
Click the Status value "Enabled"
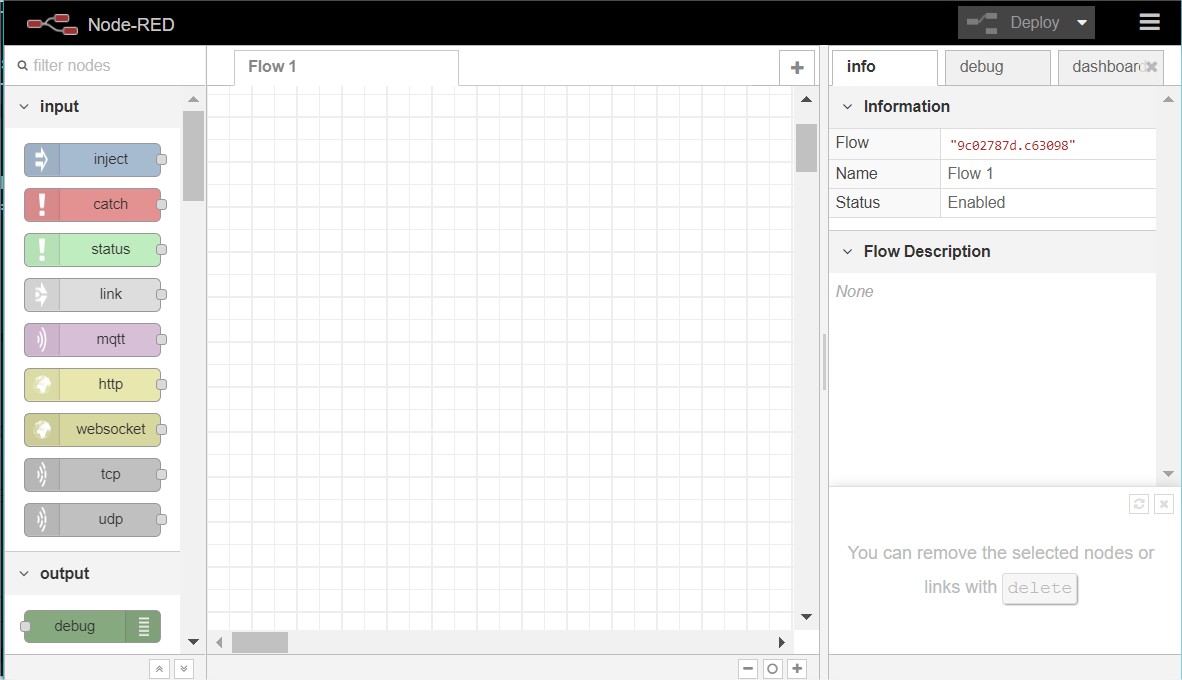(x=976, y=203)
